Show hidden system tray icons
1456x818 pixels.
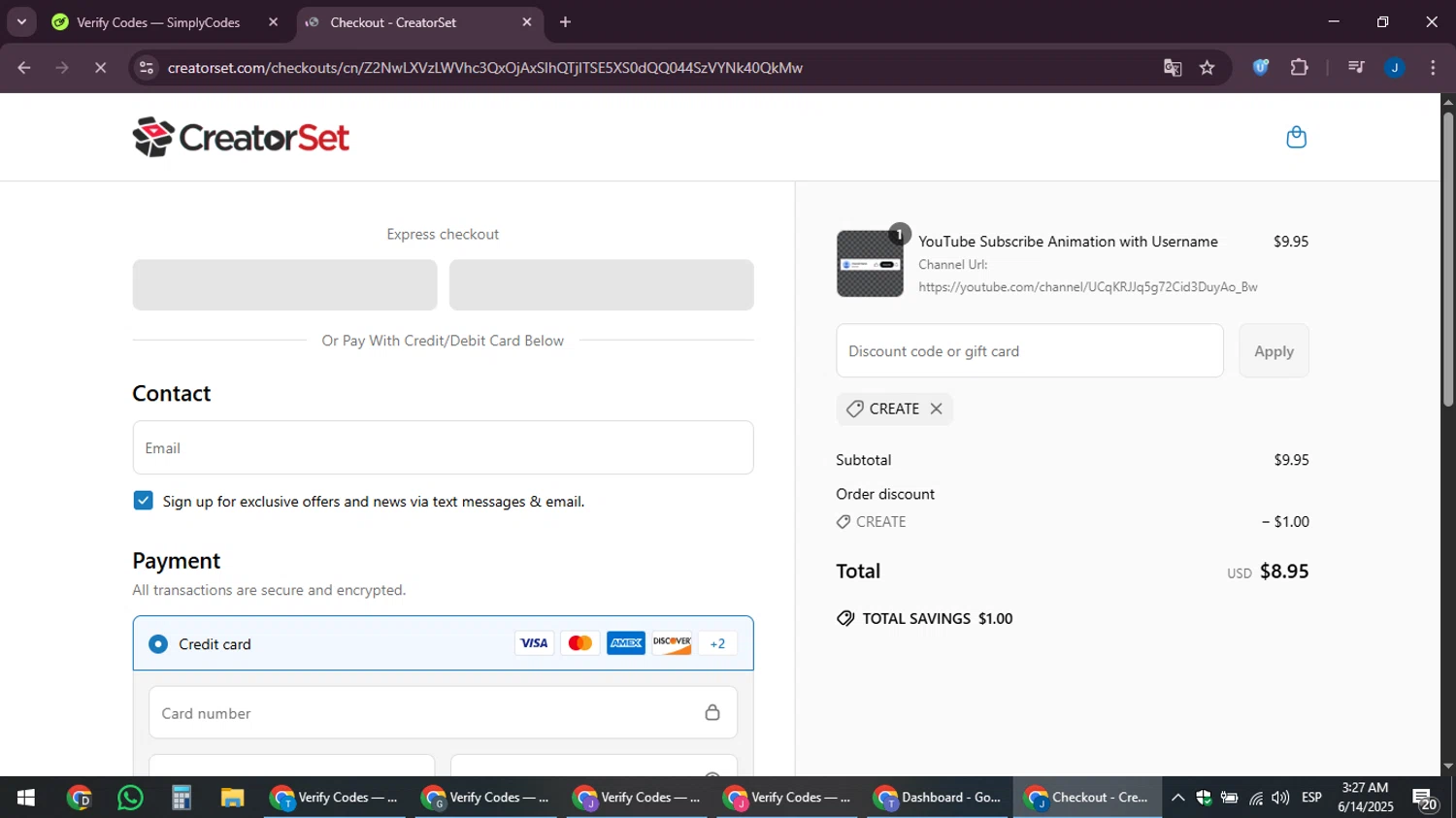(1177, 798)
